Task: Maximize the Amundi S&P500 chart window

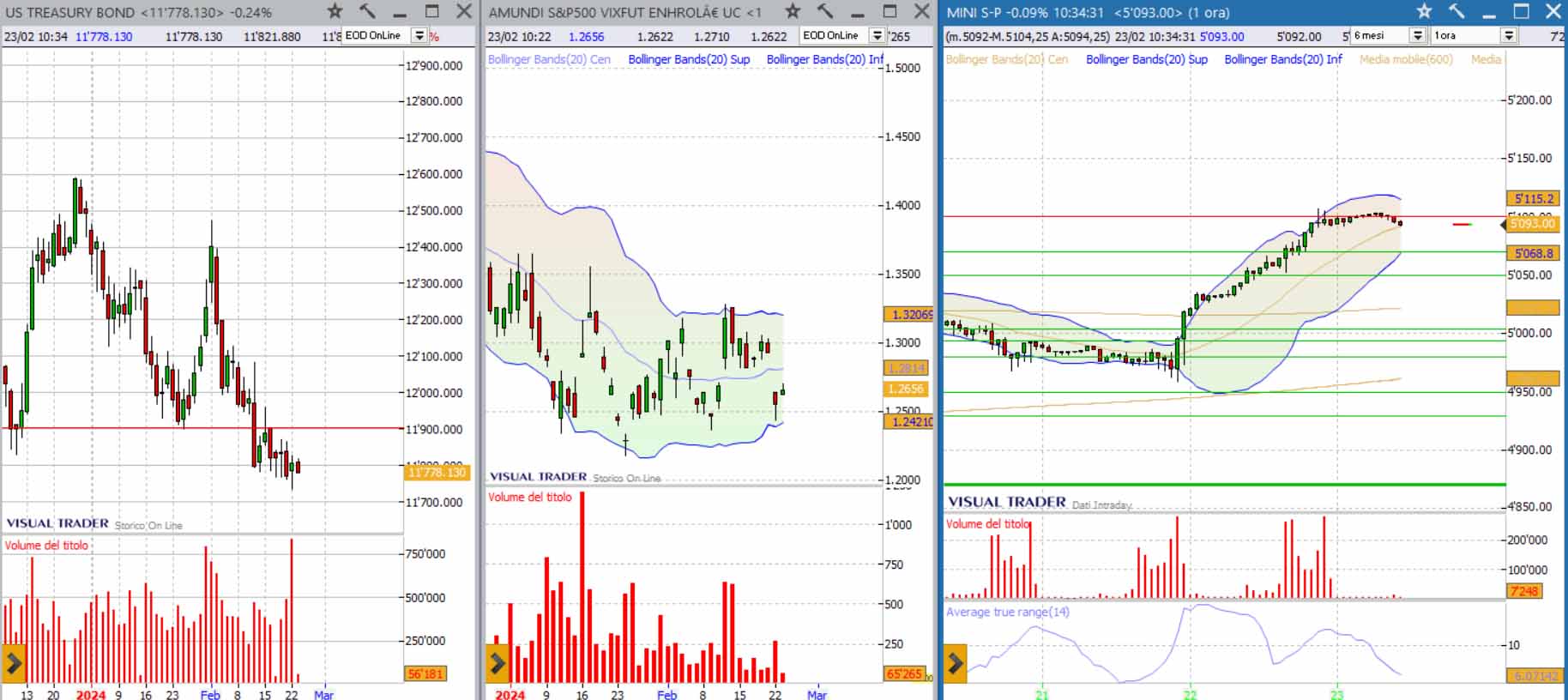Action: pyautogui.click(x=890, y=11)
